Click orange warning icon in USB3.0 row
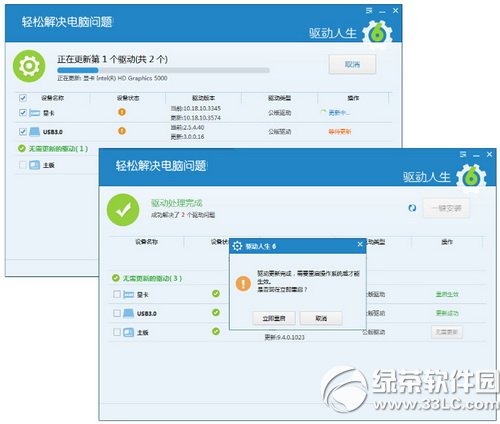The width and height of the screenshot is (500, 424). coord(122,131)
